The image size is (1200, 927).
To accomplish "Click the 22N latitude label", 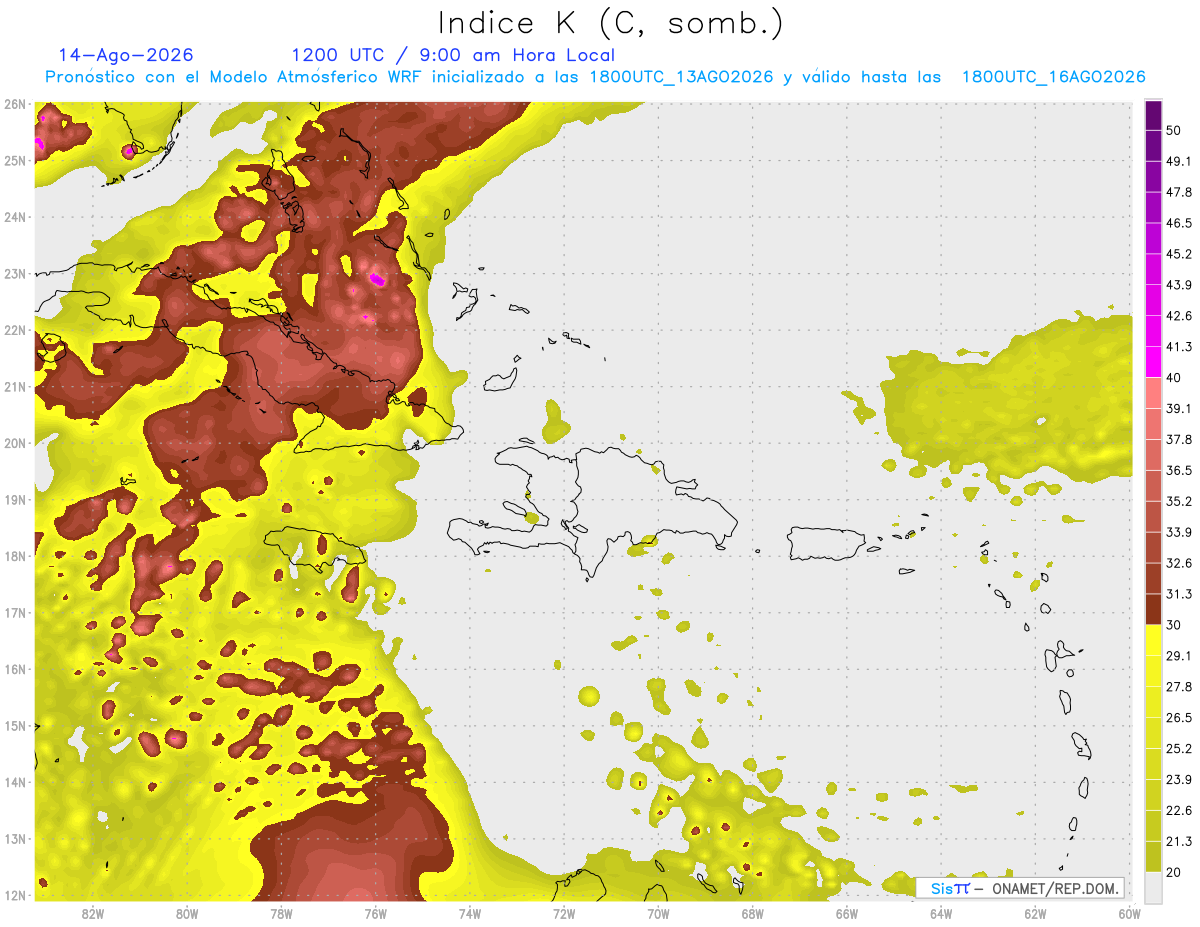I will click(x=14, y=330).
